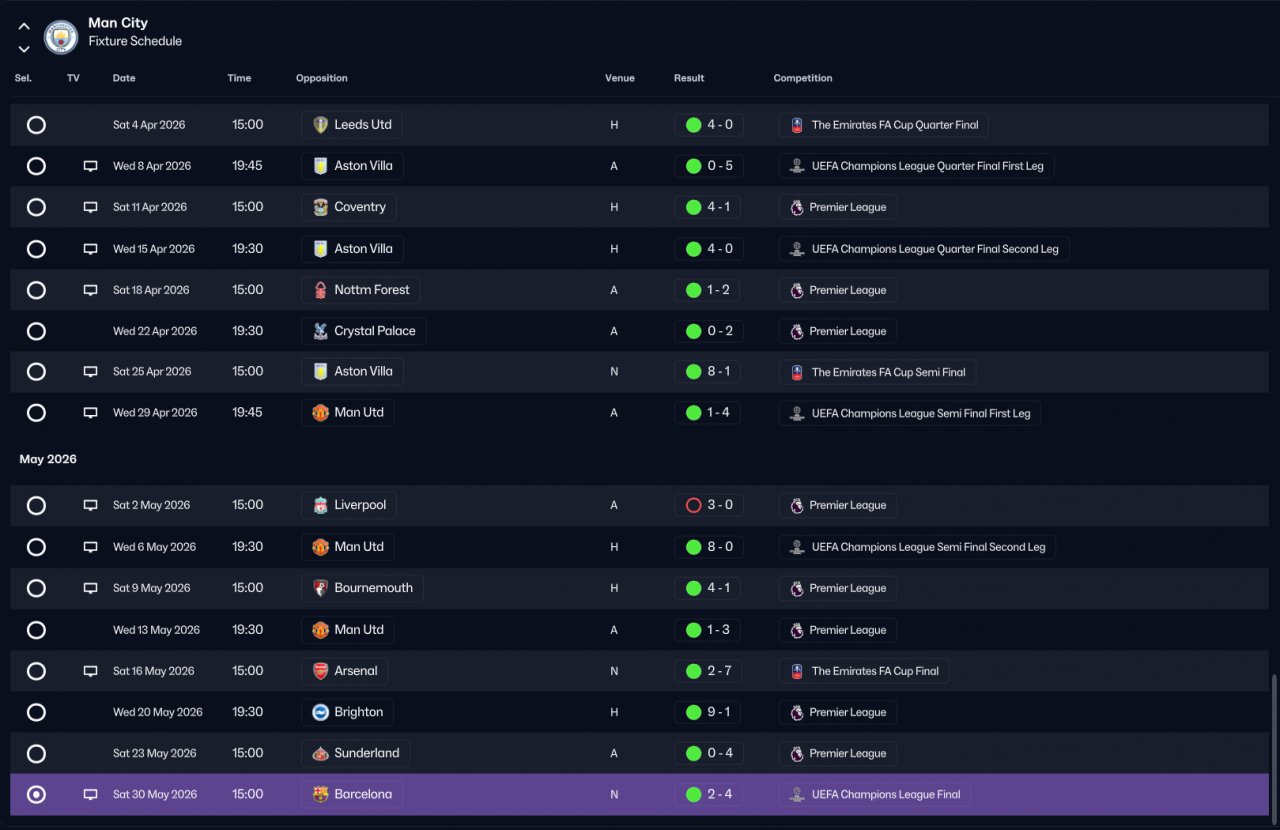Click the TV icon for Barcelona match

91,795
